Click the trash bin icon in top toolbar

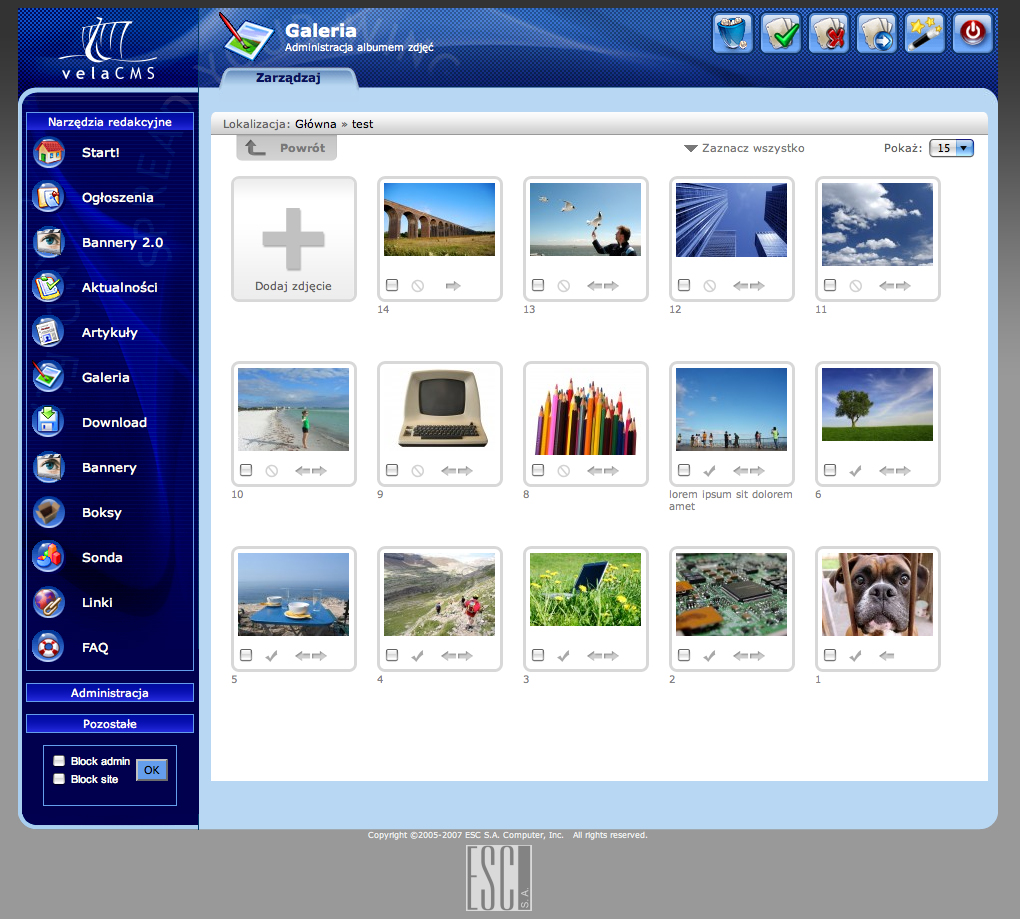[732, 33]
